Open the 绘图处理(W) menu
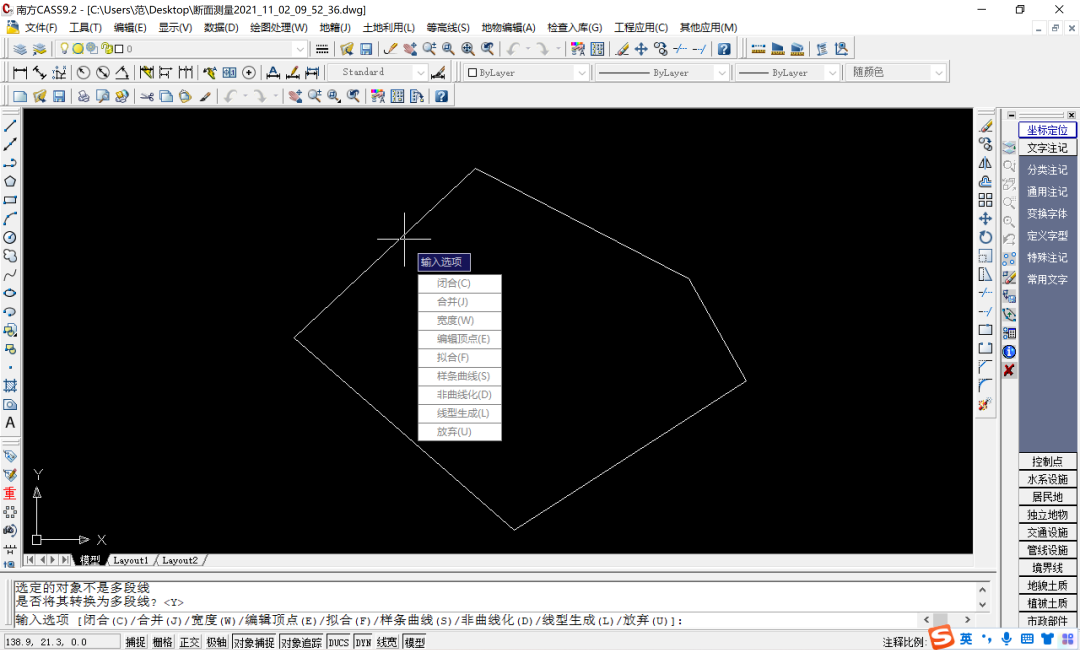 pos(278,28)
